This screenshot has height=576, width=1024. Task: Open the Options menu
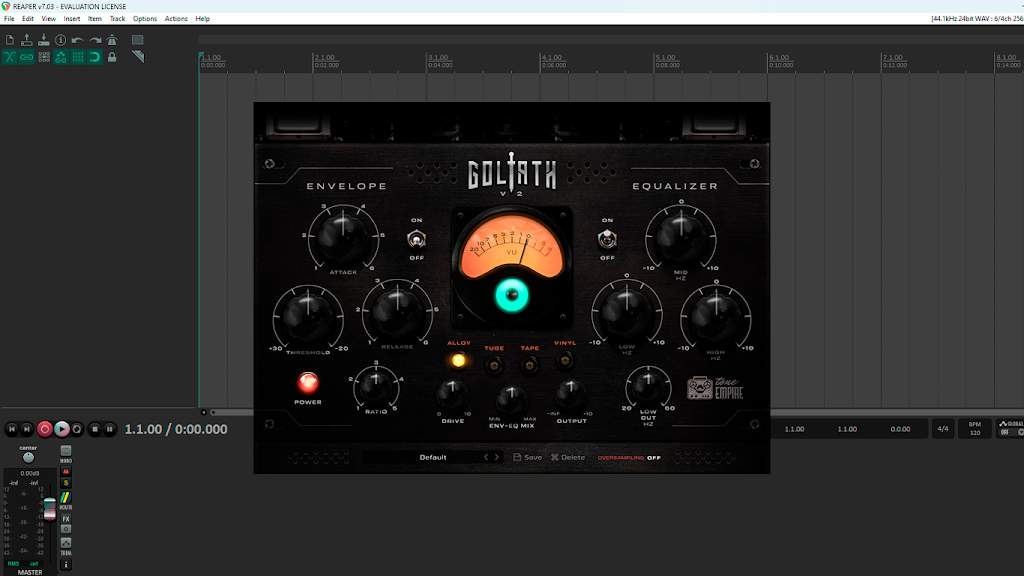[x=145, y=19]
